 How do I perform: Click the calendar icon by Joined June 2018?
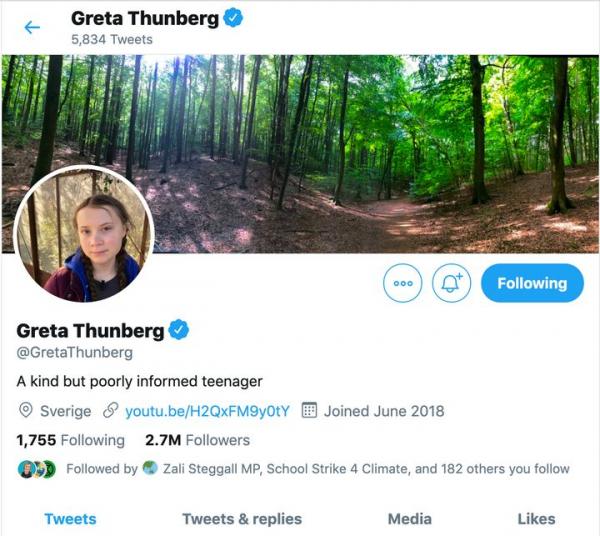[x=309, y=410]
